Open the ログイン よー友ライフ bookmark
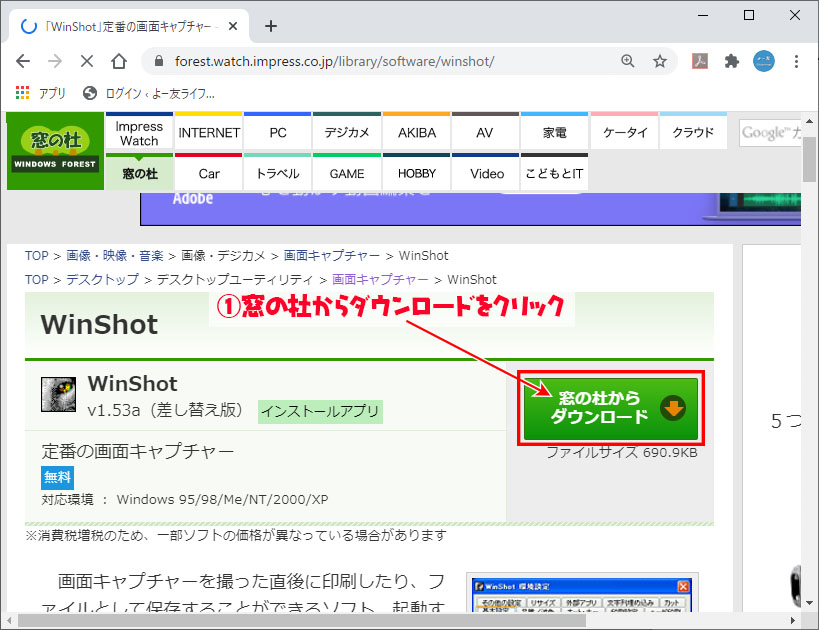The image size is (819, 630). pos(149,94)
